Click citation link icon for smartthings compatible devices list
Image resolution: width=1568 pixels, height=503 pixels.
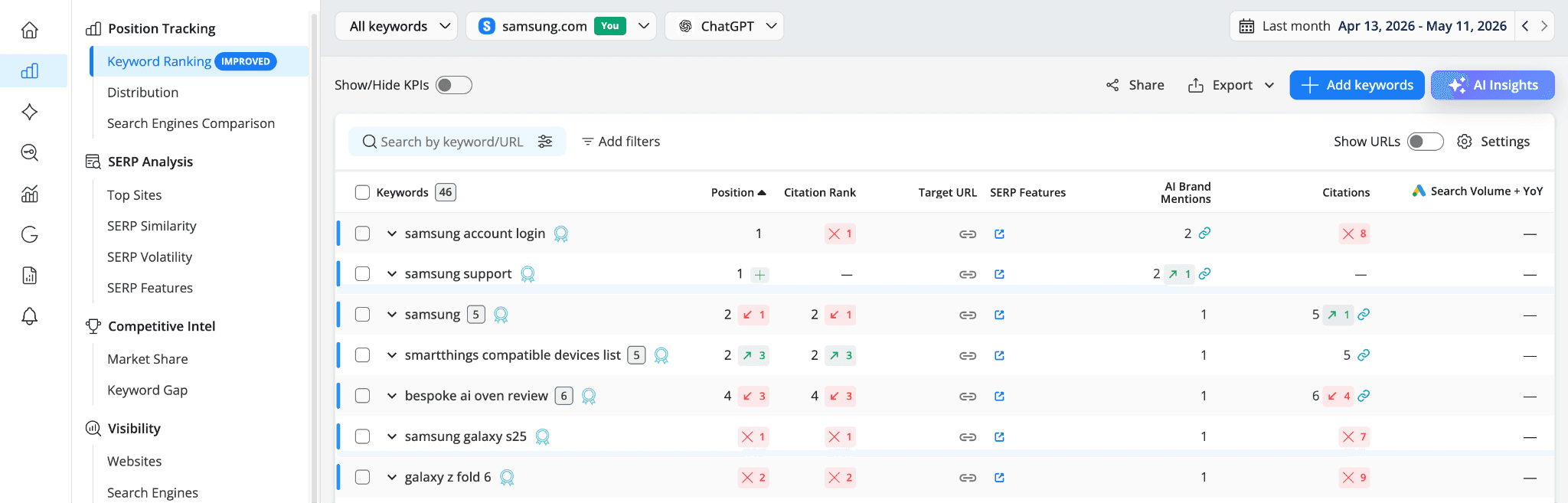pyautogui.click(x=1364, y=354)
